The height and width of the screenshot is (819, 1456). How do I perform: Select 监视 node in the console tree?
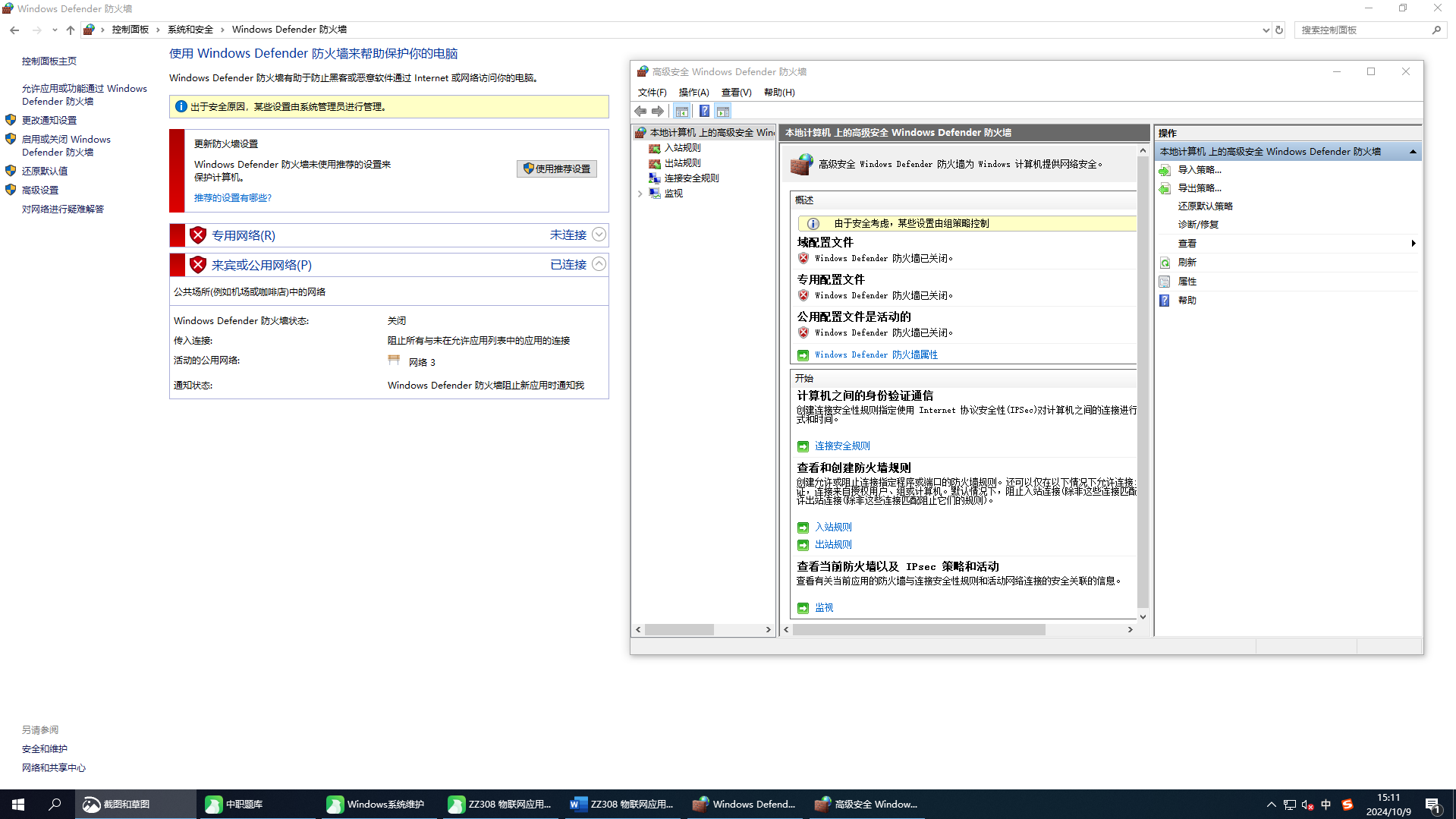[x=673, y=194]
